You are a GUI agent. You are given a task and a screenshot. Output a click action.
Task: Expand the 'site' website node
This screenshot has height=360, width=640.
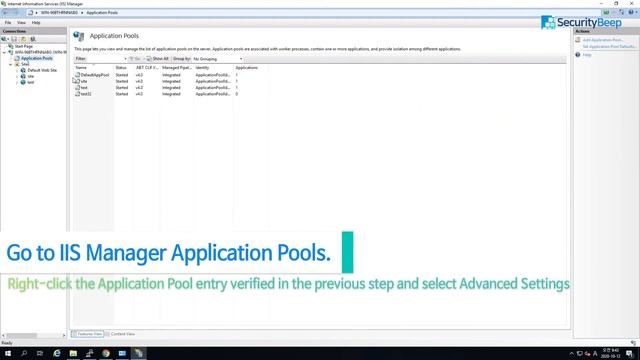click(x=17, y=76)
